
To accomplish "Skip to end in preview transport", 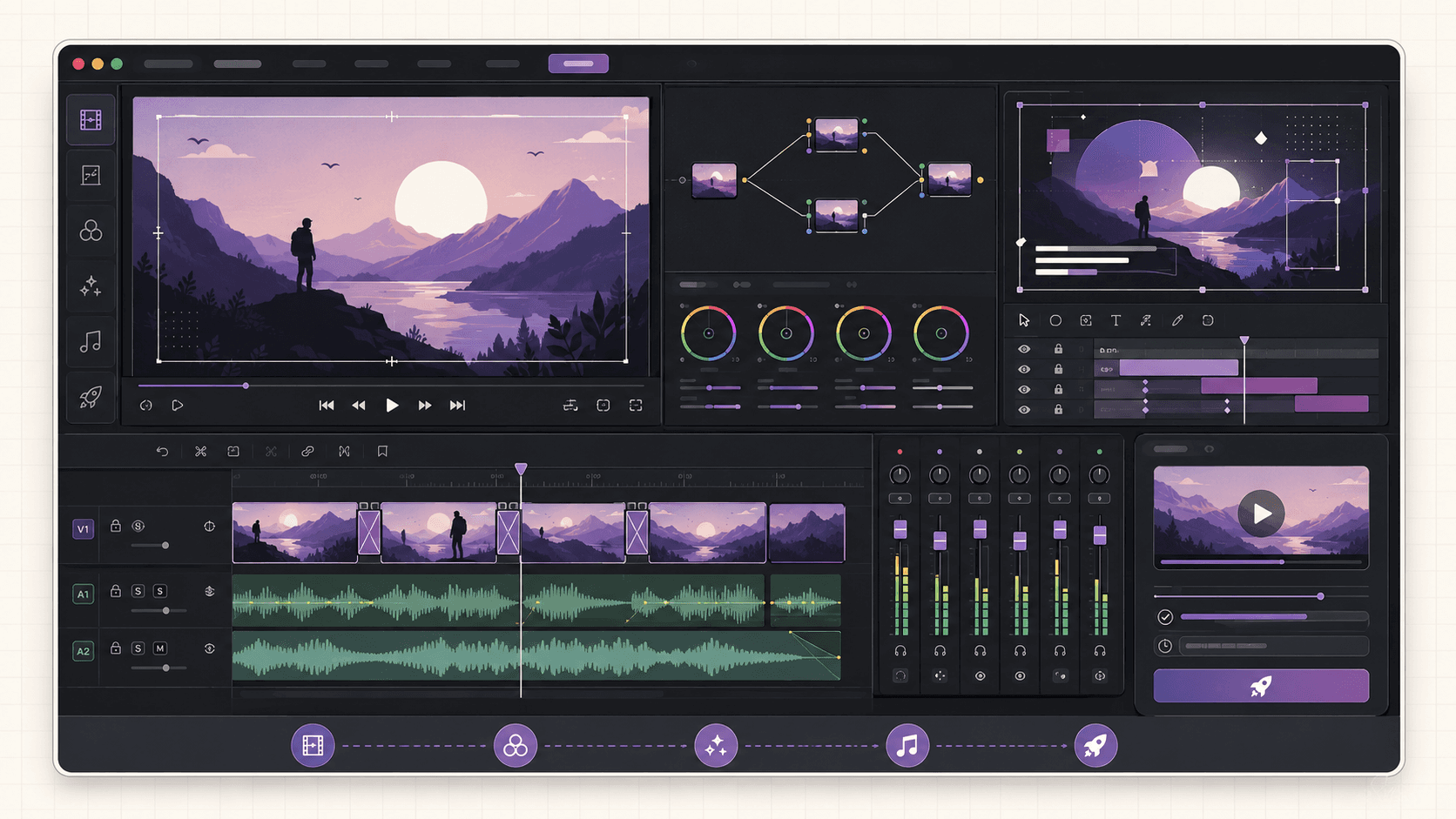I will (x=457, y=406).
